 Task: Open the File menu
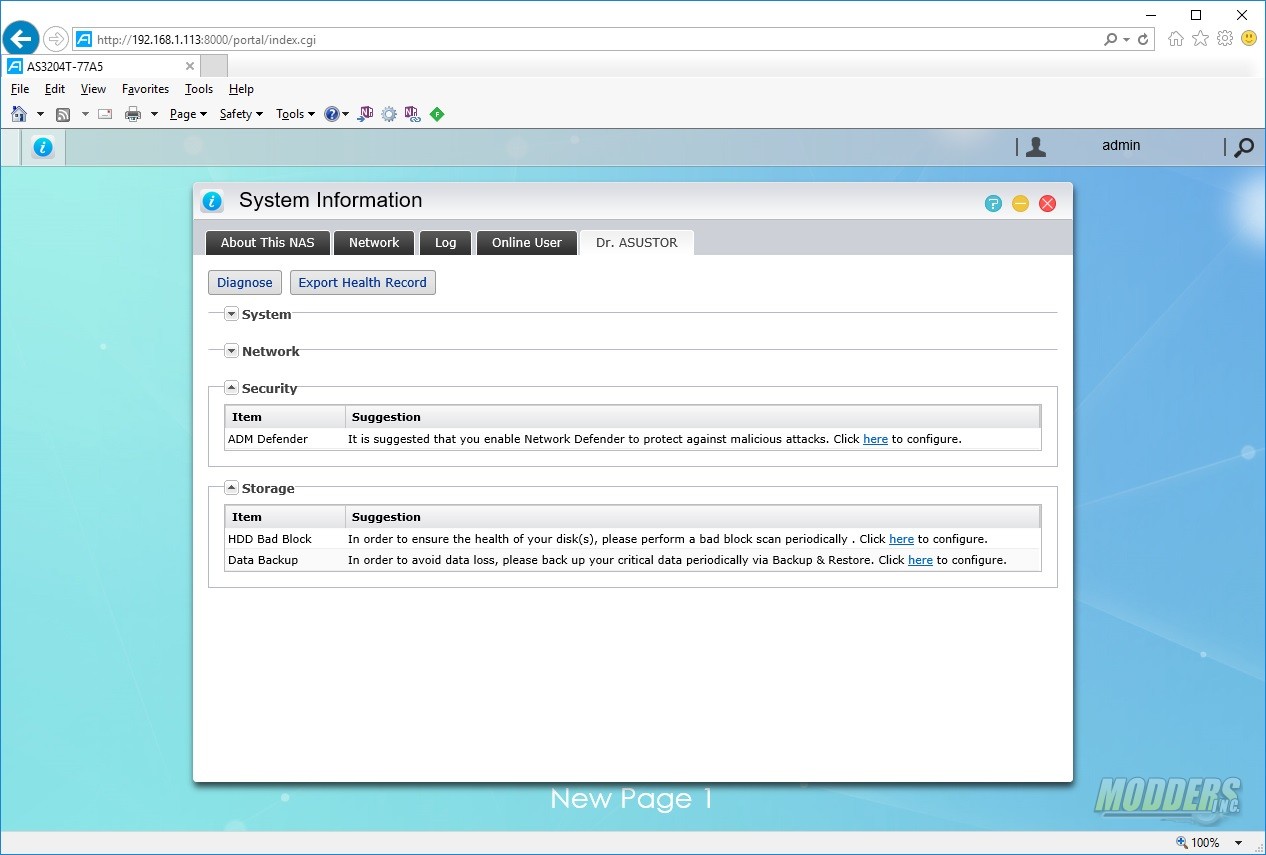pyautogui.click(x=20, y=89)
